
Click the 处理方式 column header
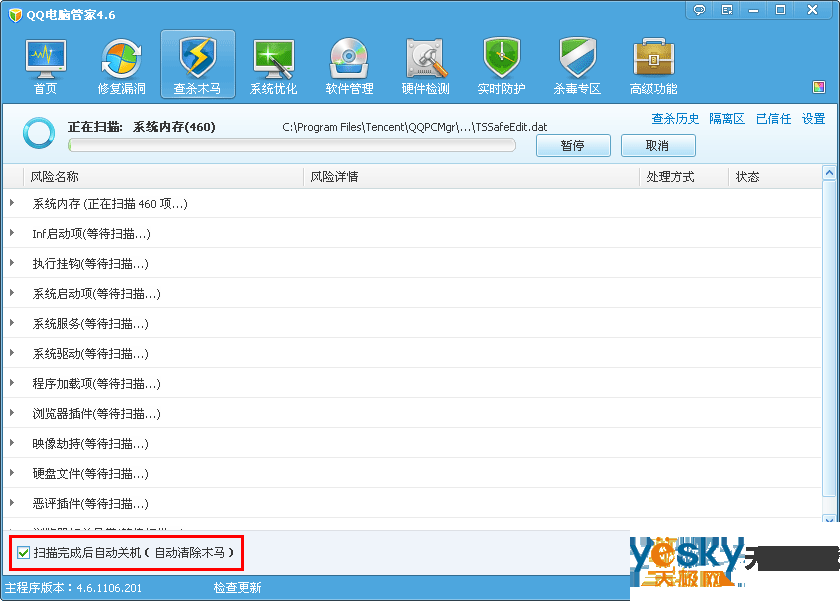coord(684,177)
